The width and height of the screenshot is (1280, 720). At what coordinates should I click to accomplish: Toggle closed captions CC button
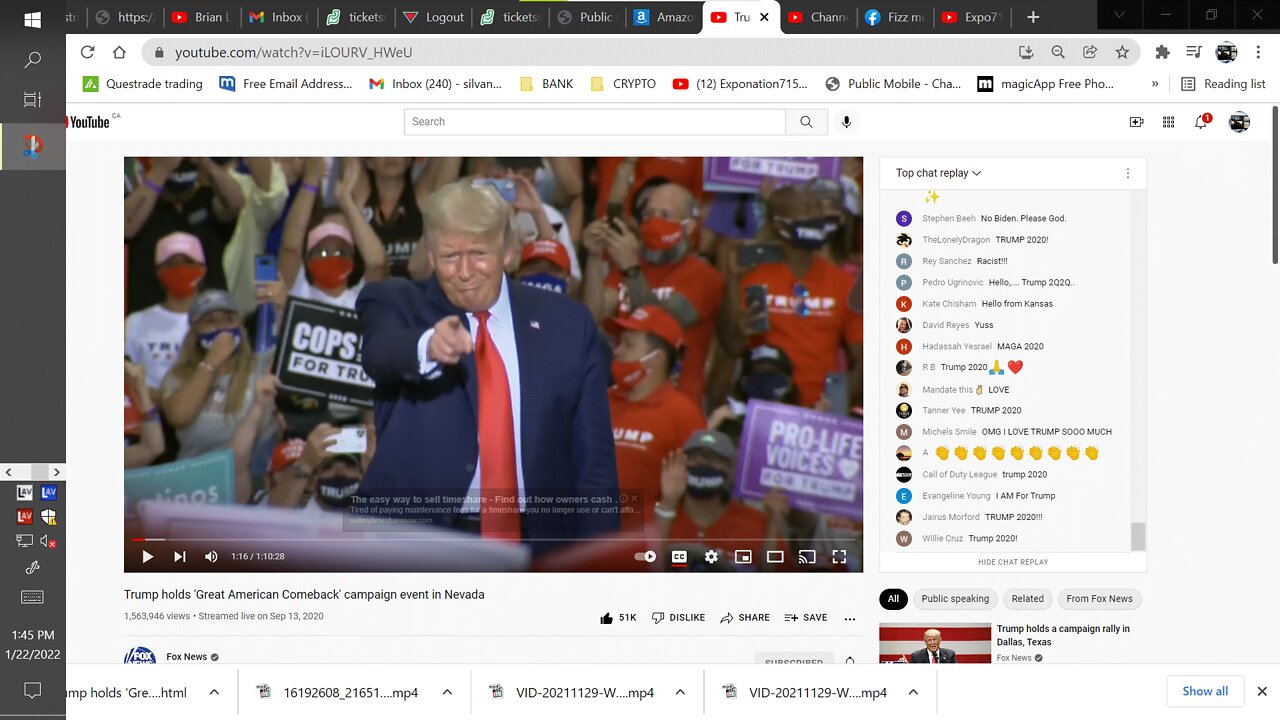pos(679,557)
